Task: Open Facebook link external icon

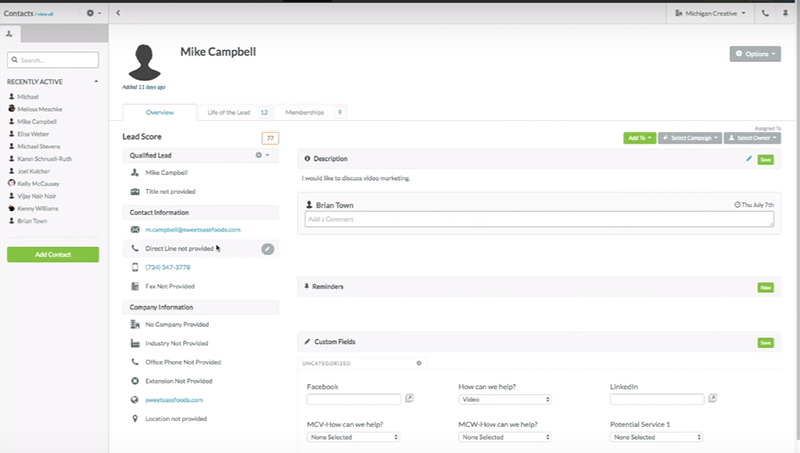Action: pyautogui.click(x=409, y=398)
